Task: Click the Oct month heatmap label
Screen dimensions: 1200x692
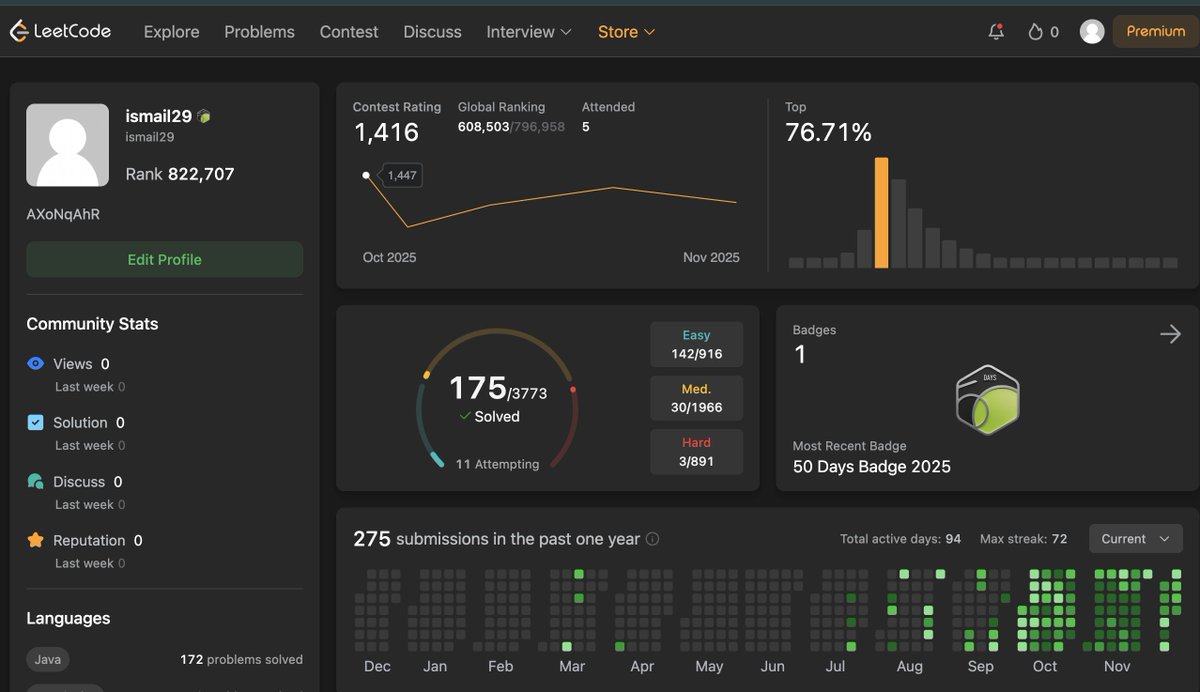Action: (x=1045, y=666)
